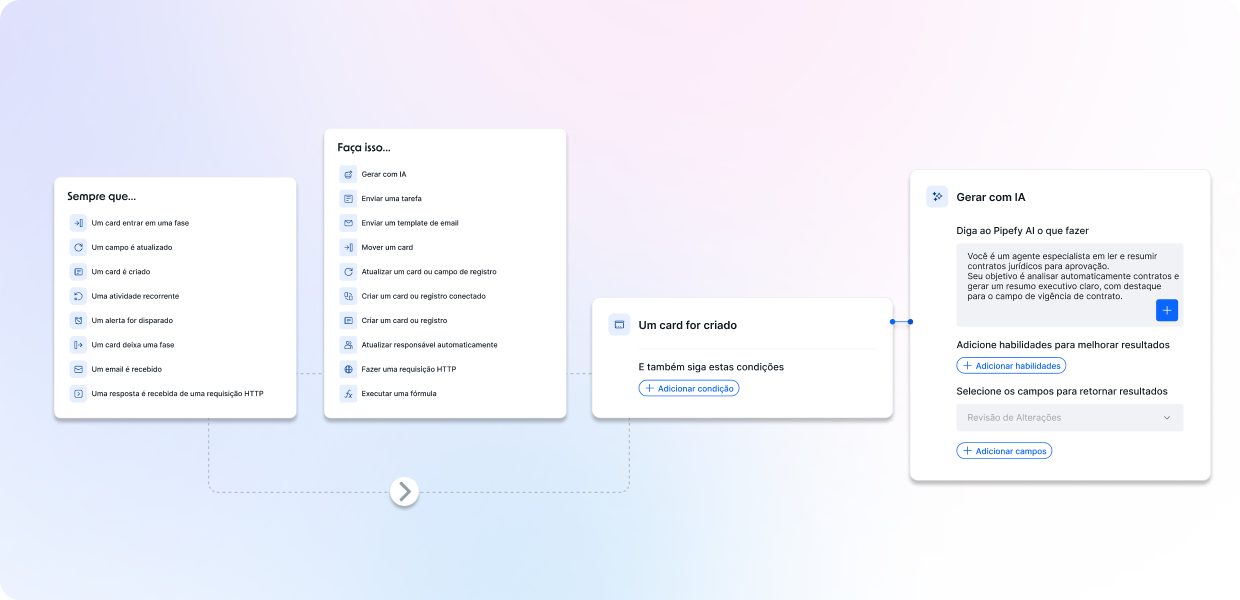The width and height of the screenshot is (1240, 600).
Task: Click the 'Adicionar condição' button
Action: 689,388
